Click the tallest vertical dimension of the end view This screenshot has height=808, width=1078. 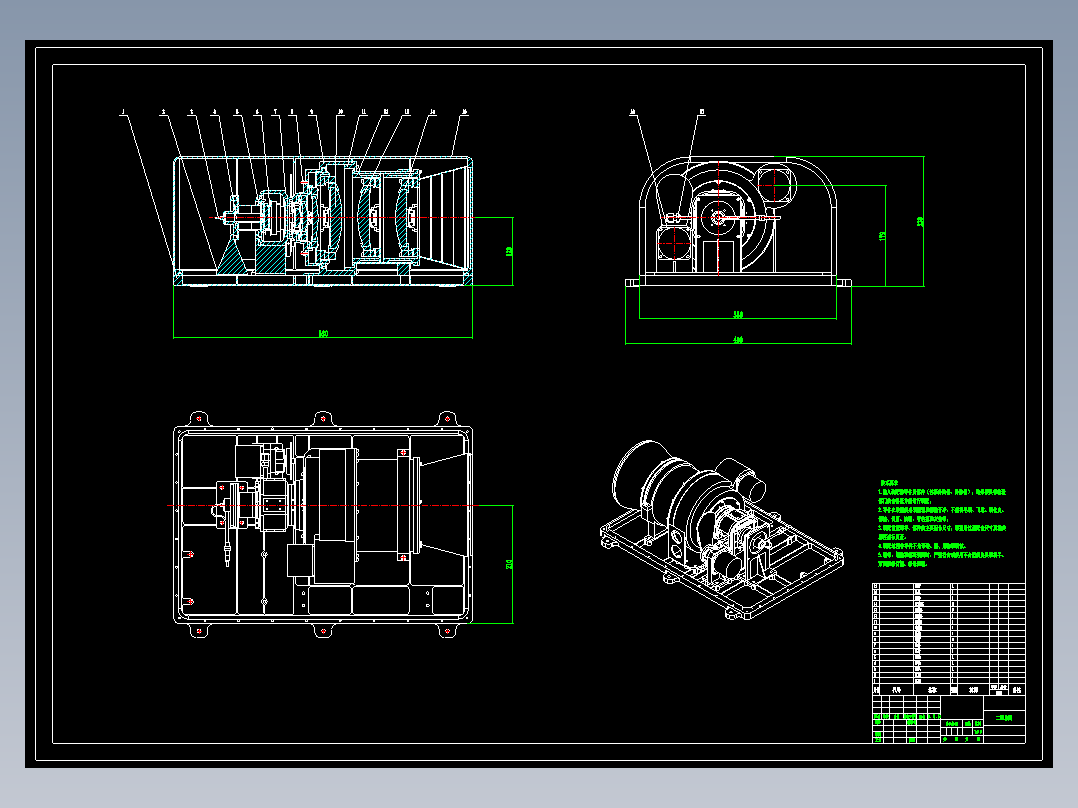point(921,221)
